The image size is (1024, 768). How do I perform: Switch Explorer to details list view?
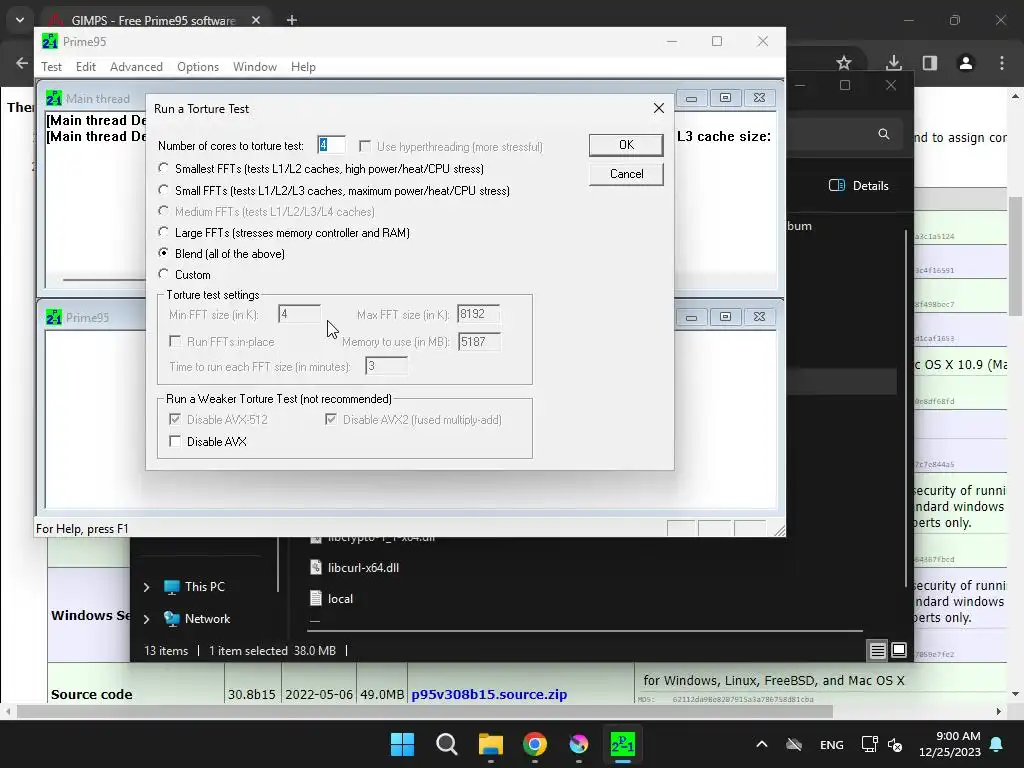877,650
